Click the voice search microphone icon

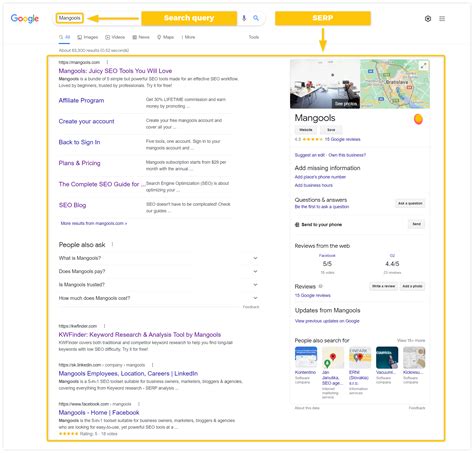click(x=244, y=18)
